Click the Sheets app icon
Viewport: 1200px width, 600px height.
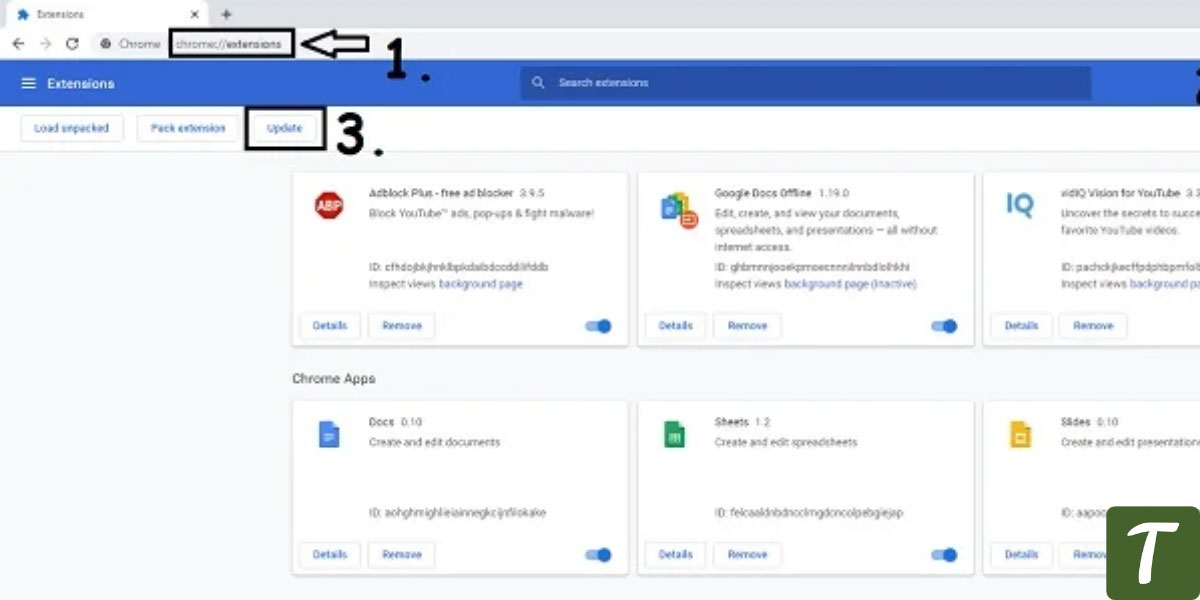(675, 435)
